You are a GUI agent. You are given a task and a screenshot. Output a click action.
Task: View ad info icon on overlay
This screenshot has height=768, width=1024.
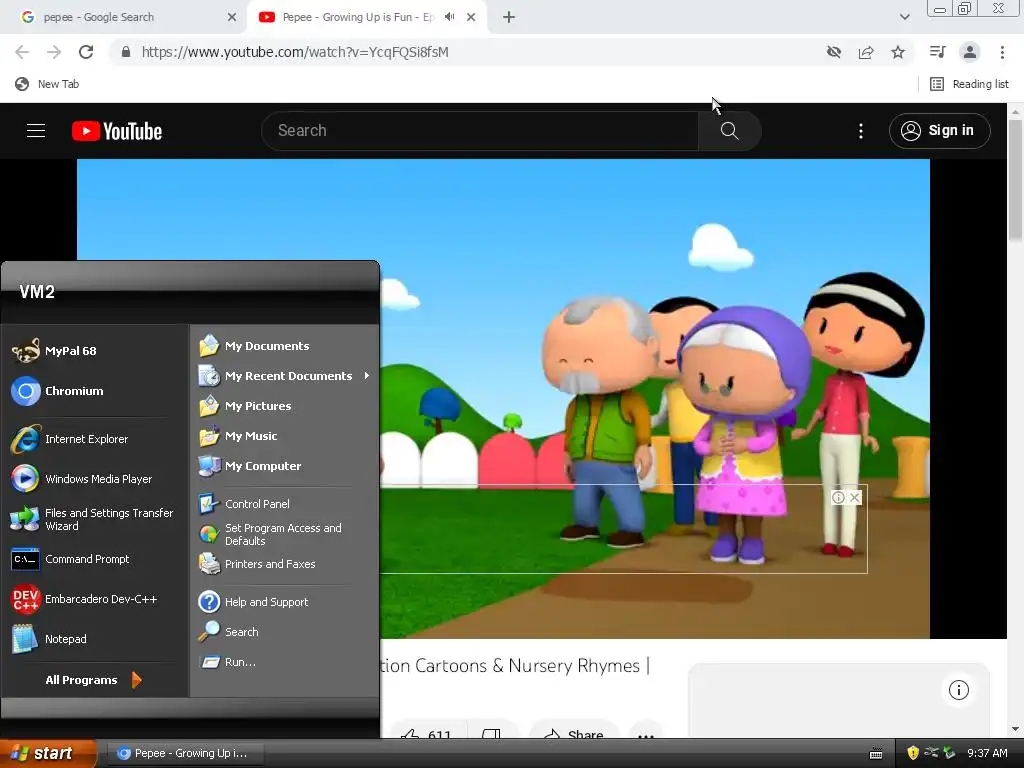pyautogui.click(x=838, y=498)
